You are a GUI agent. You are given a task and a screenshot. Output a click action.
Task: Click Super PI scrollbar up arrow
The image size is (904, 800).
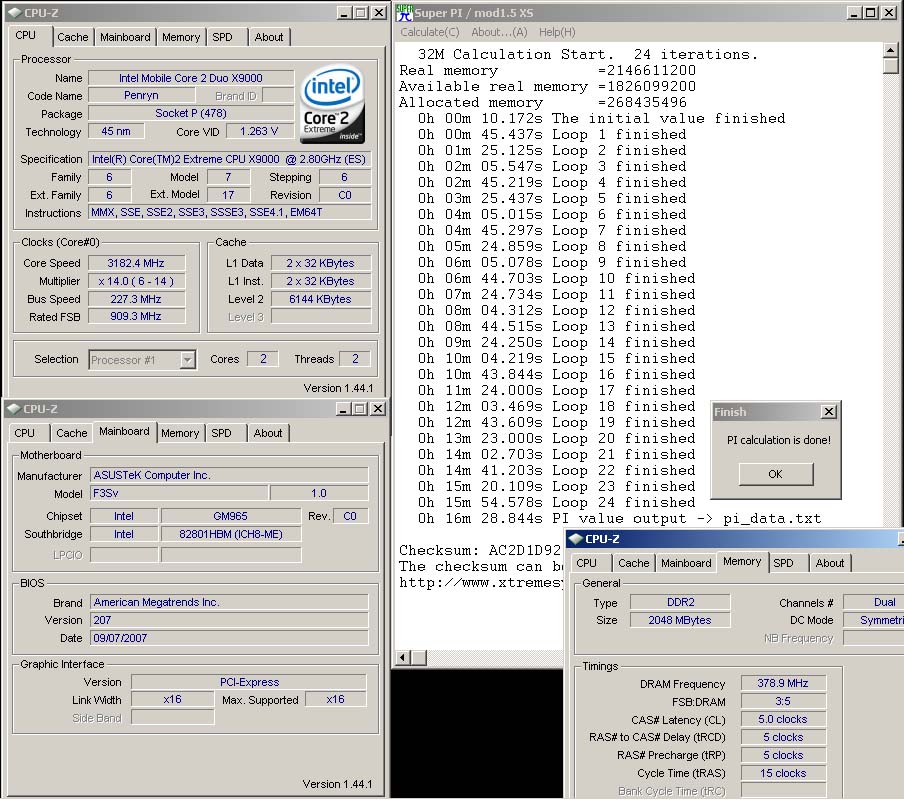pyautogui.click(x=890, y=51)
